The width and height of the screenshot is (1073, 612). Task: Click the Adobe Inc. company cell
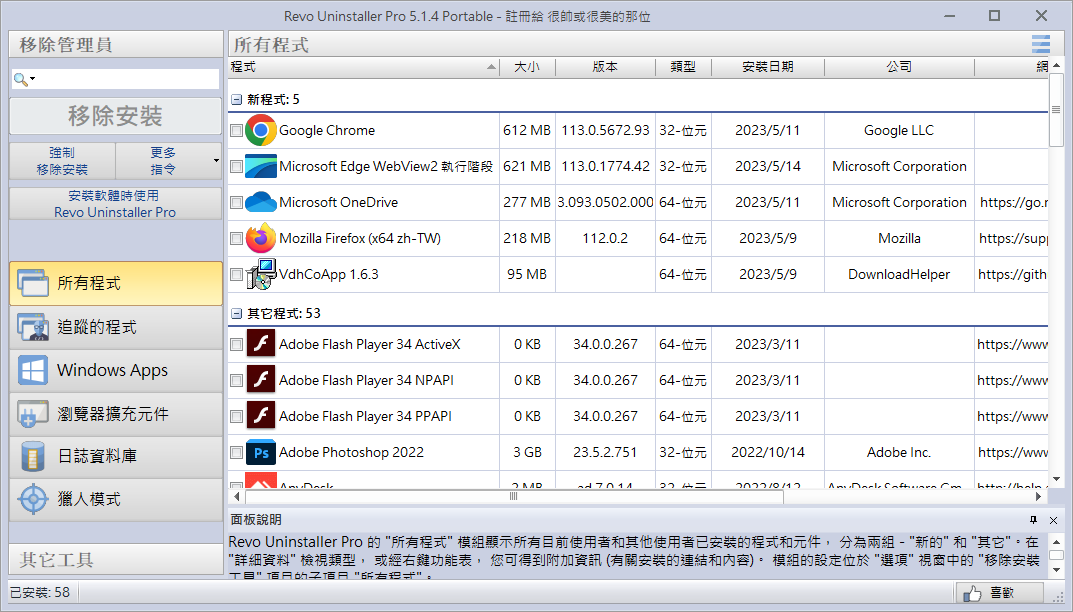coord(899,452)
